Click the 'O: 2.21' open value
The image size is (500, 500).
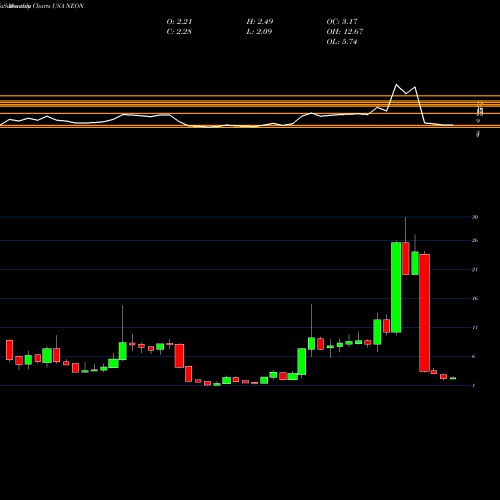tap(179, 21)
